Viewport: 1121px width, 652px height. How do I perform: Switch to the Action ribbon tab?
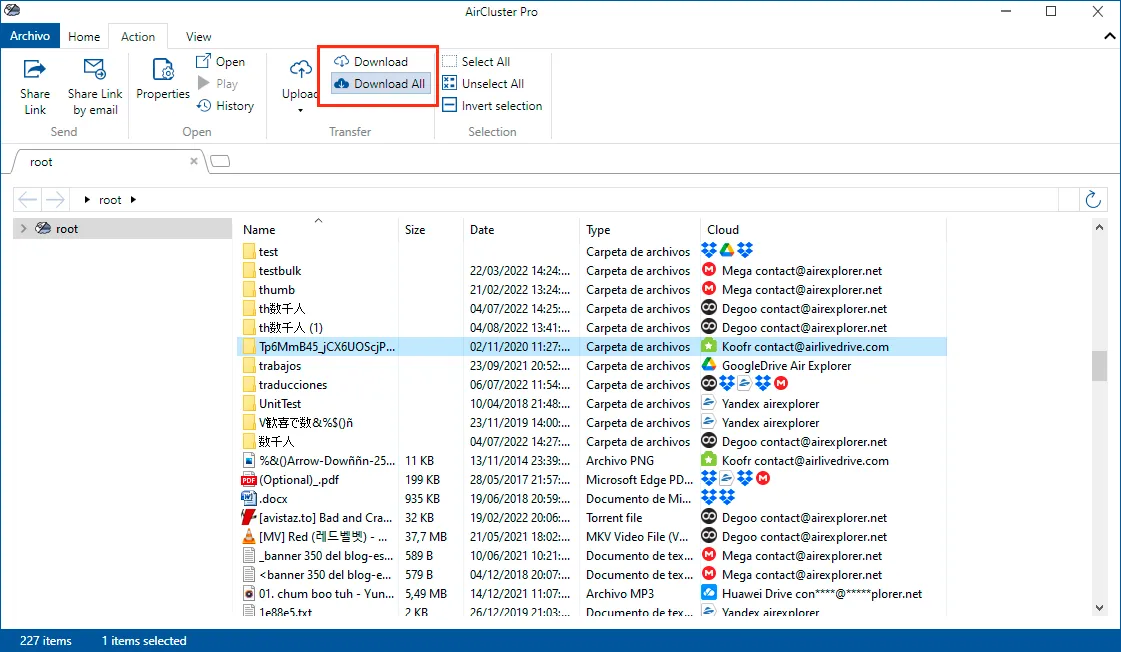pos(138,36)
